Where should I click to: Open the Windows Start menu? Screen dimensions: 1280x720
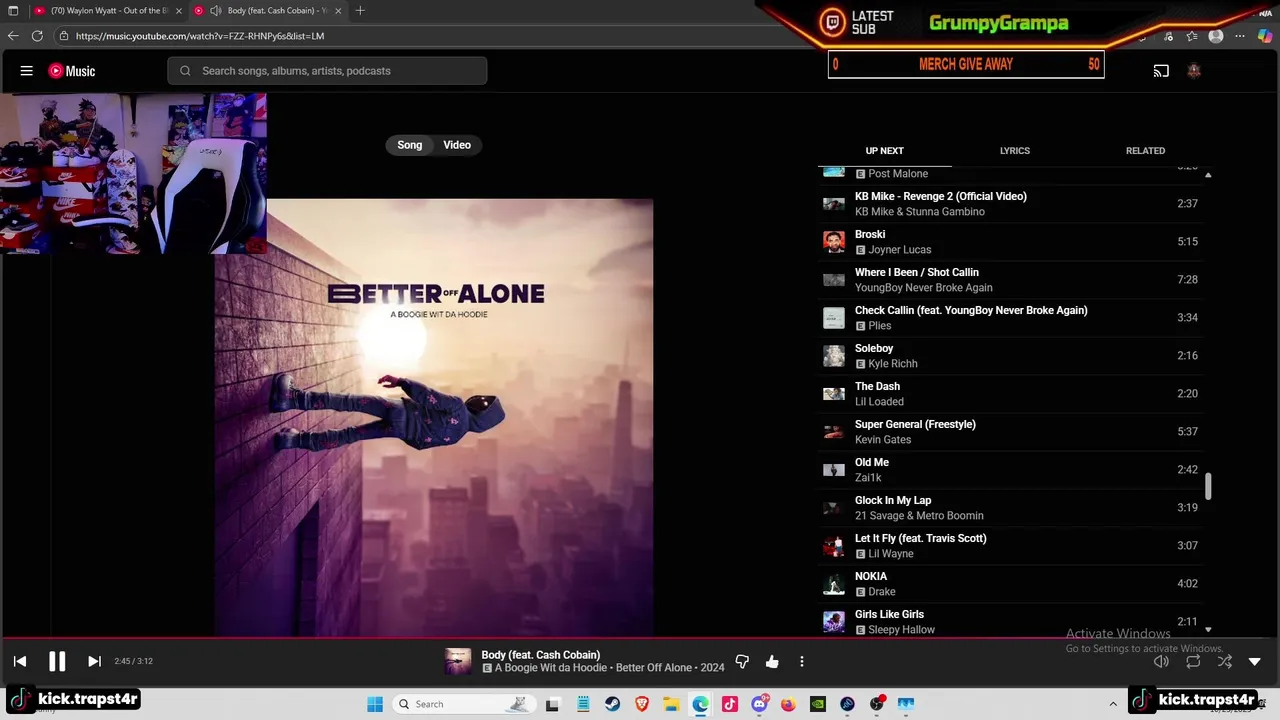click(375, 704)
